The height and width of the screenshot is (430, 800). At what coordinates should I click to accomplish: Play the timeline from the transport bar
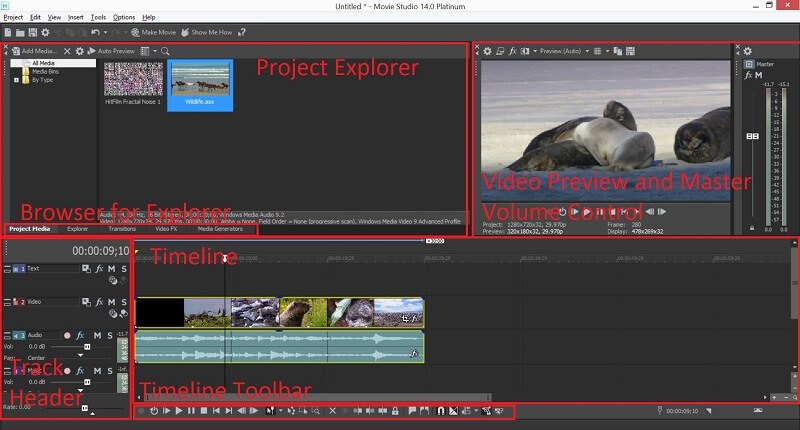pos(179,411)
